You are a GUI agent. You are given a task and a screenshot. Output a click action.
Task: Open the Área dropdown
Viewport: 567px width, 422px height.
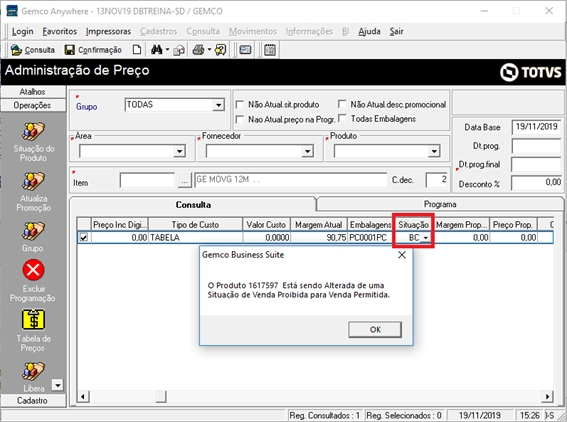pyautogui.click(x=179, y=151)
